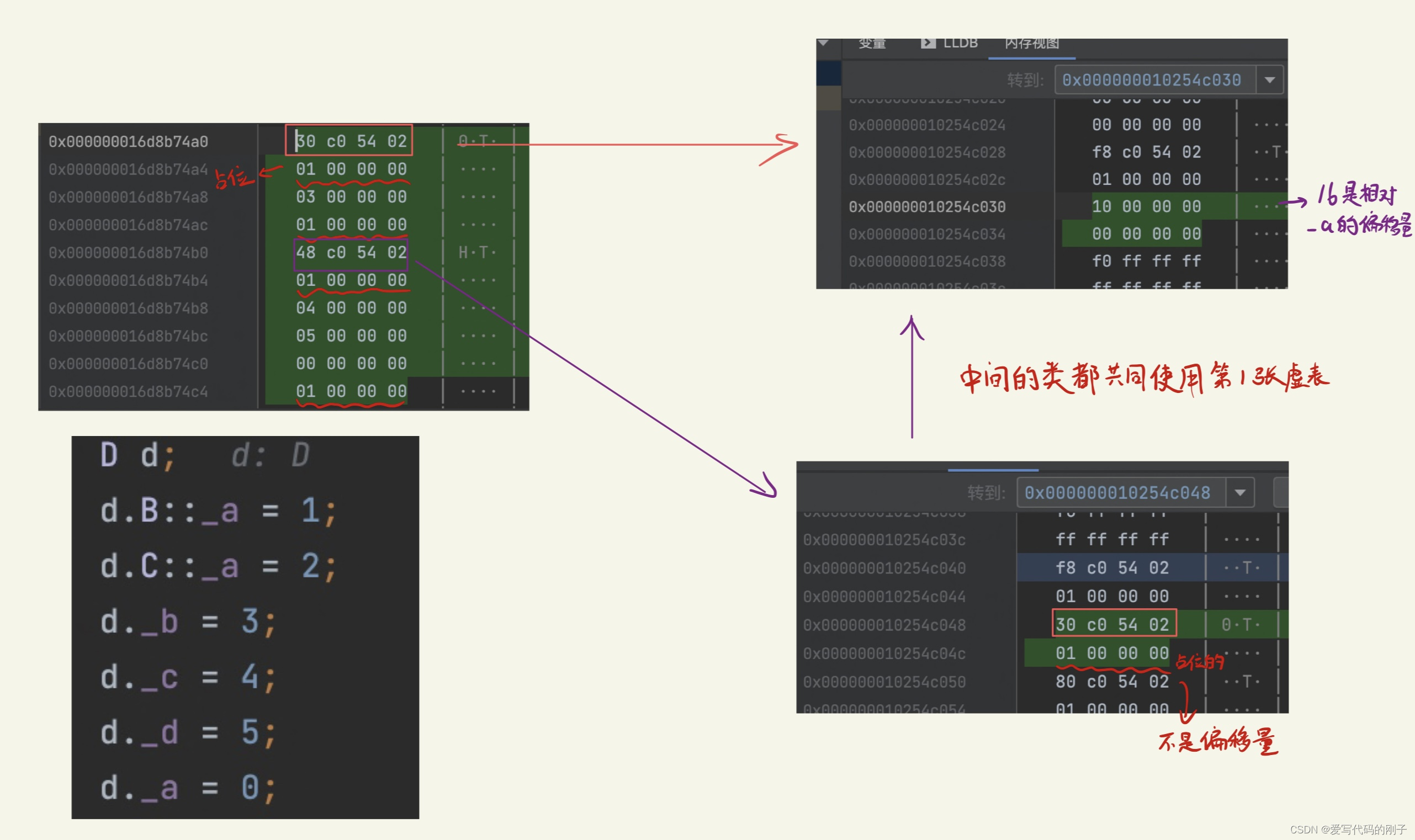Click purple-boxed bytes 48 c0 54 02

click(x=351, y=252)
